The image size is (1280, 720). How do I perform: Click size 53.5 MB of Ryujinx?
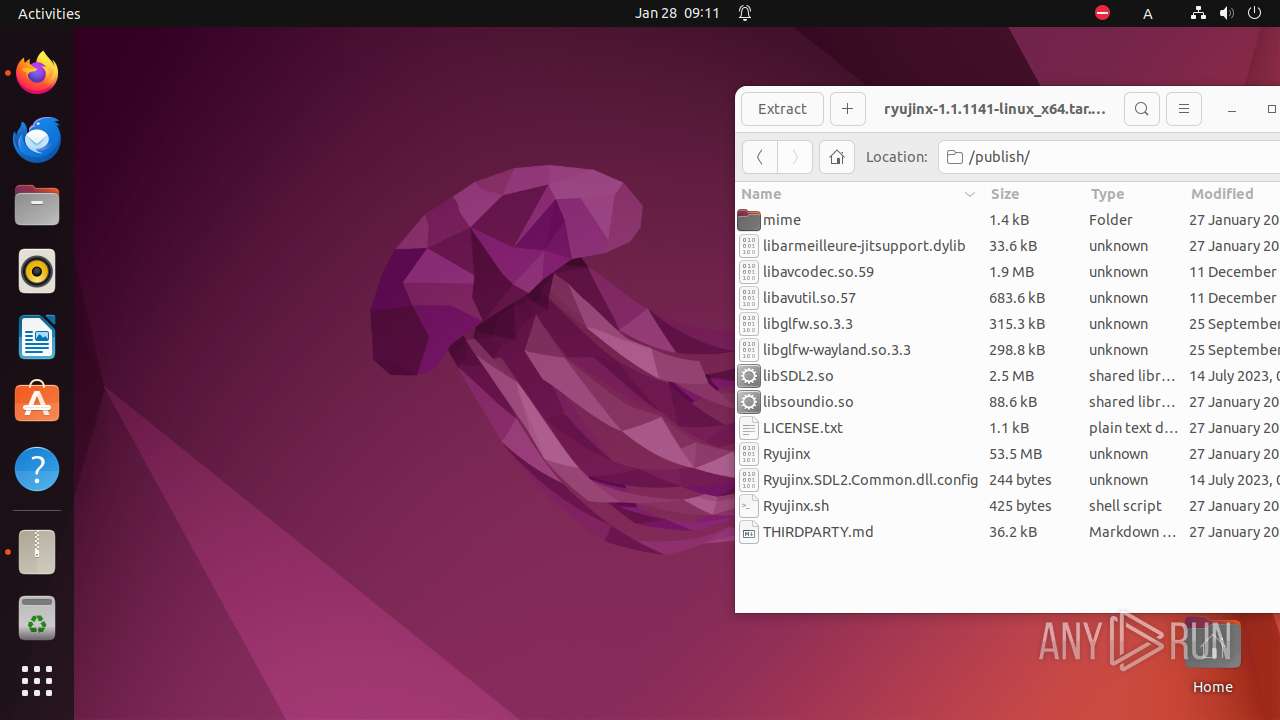click(1015, 454)
